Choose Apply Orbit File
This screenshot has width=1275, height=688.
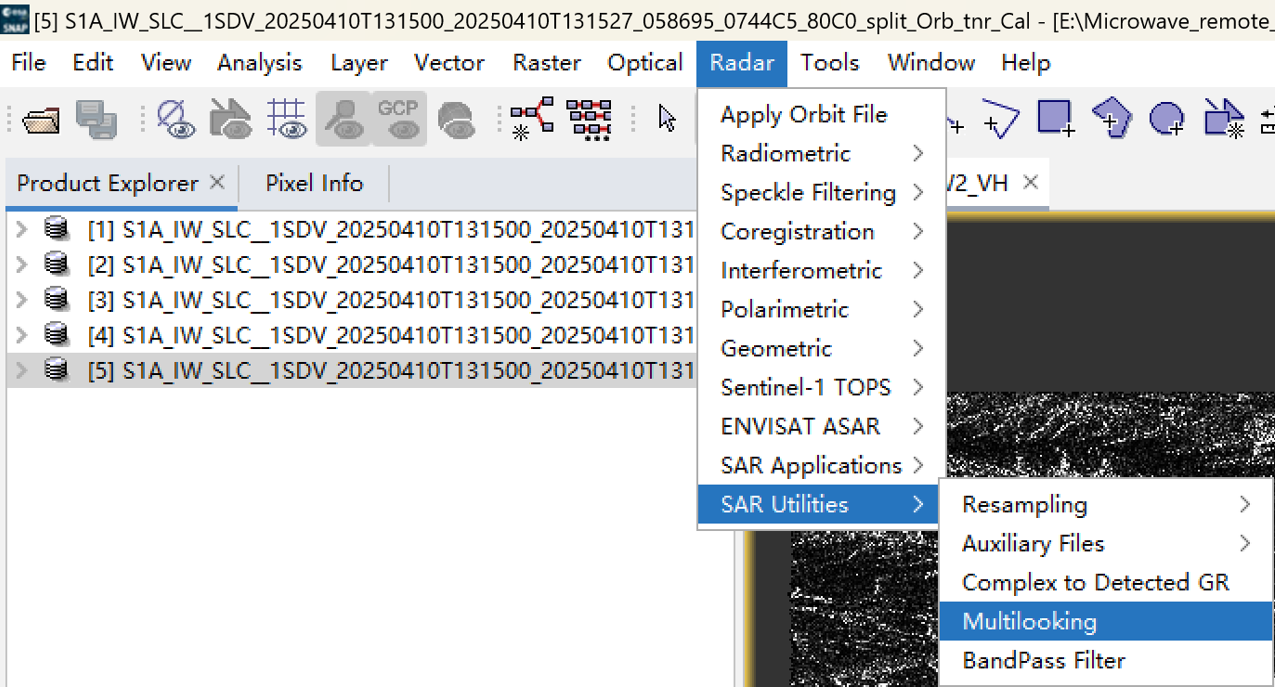(821, 114)
